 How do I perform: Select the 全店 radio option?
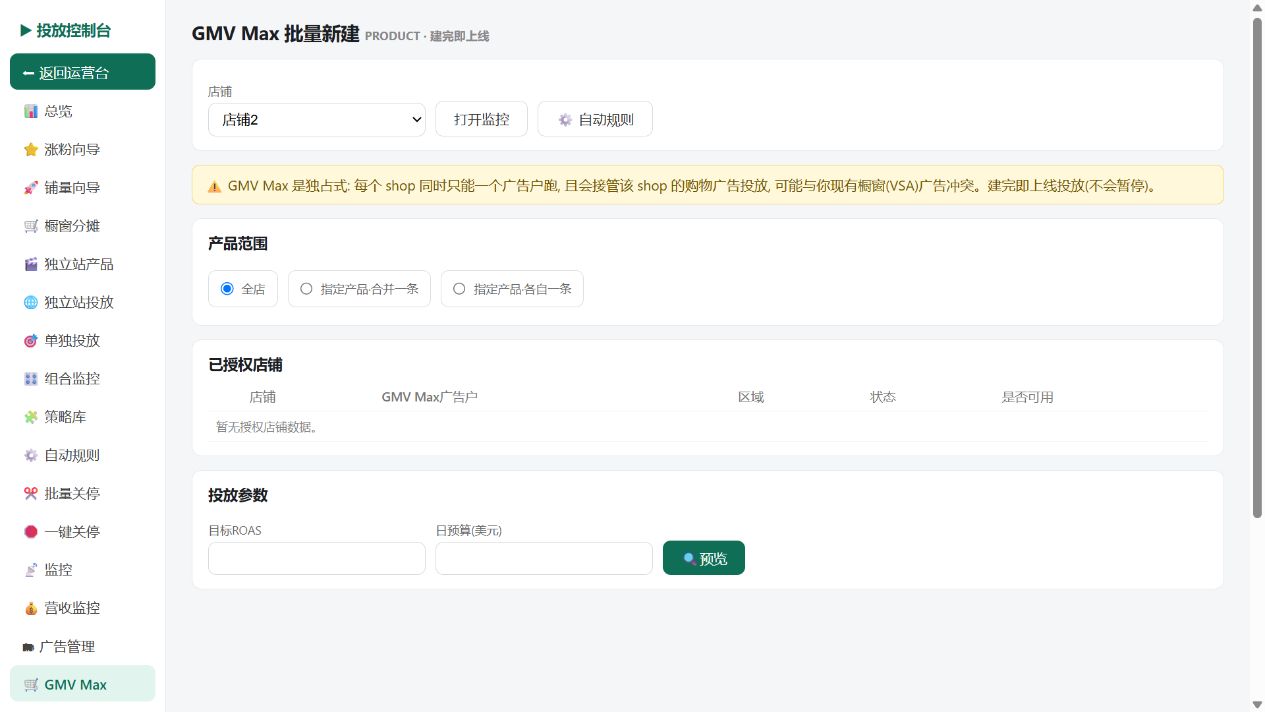[243, 289]
